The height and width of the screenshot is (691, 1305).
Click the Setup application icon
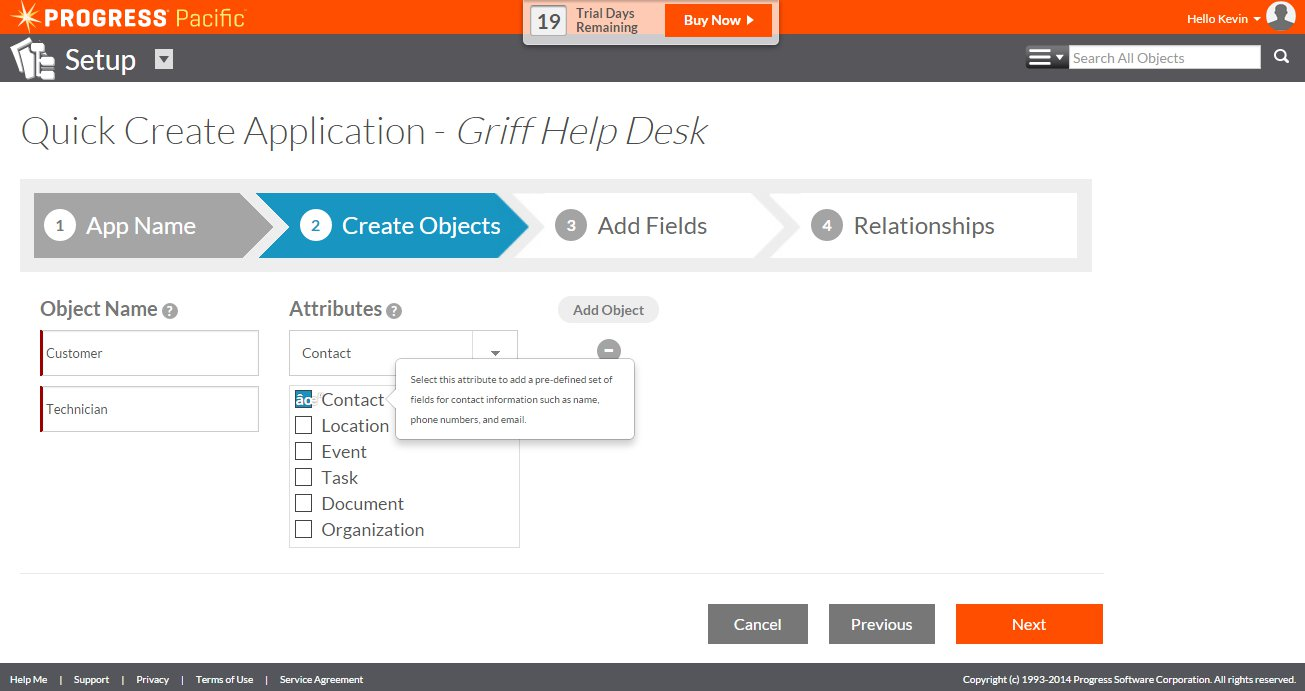(x=33, y=60)
